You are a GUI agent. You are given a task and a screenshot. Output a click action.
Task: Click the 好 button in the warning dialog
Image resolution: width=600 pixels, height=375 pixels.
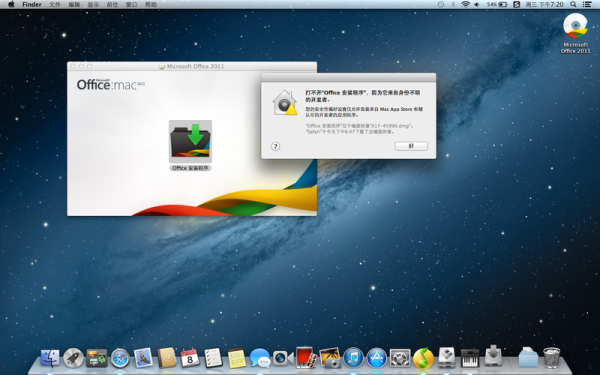coord(411,146)
